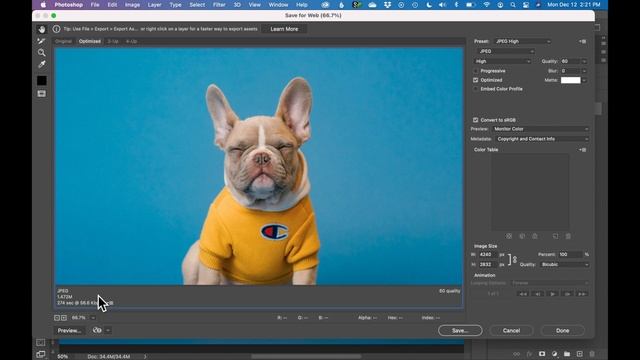640x360 pixels.
Task: Click the volume icon in menu bar
Action: point(442,5)
